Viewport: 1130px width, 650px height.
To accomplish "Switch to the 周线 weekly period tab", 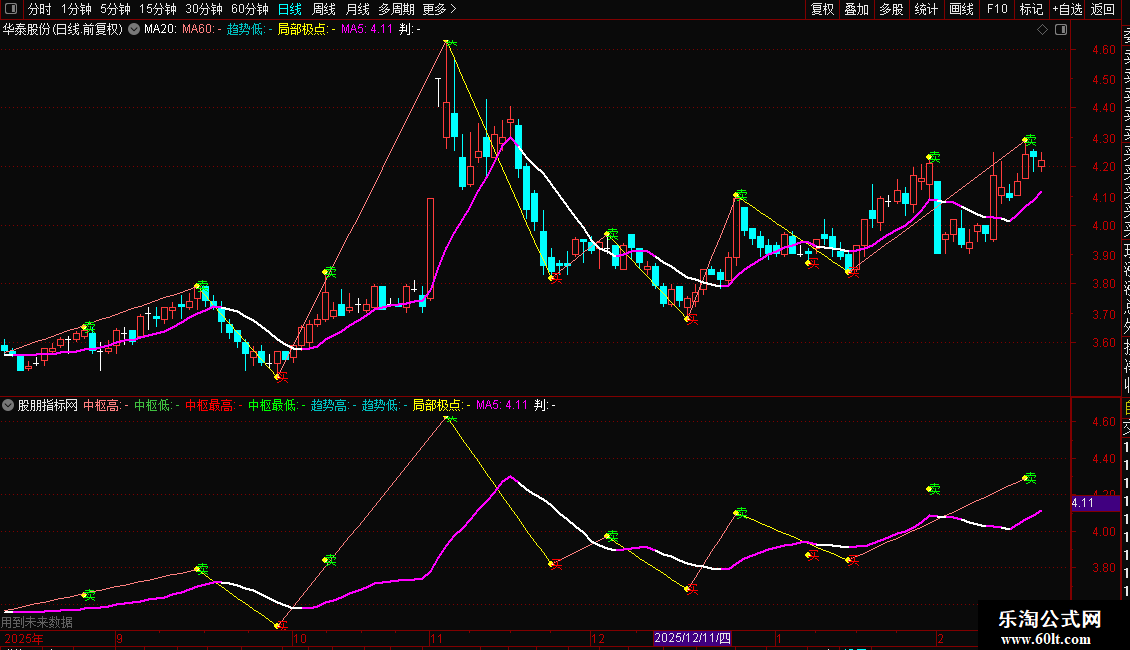I will pos(324,9).
